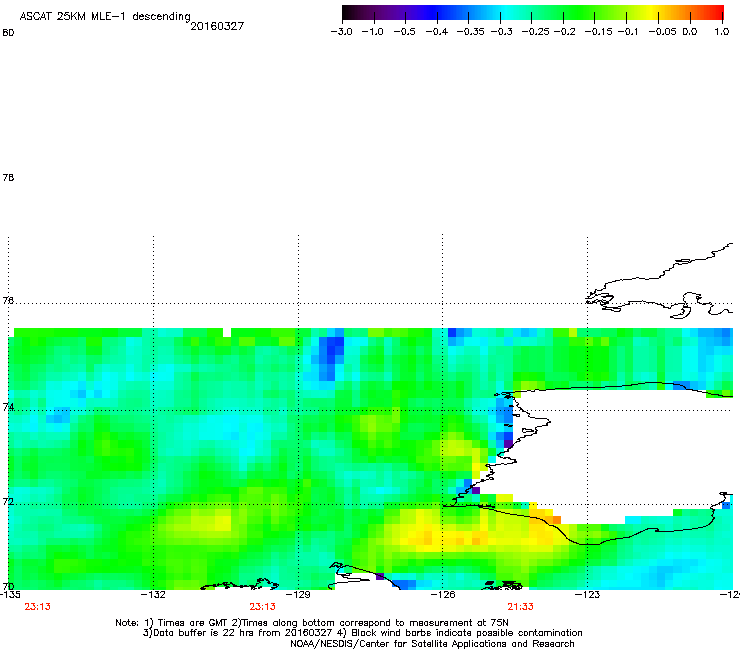Image resolution: width=740 pixels, height=650 pixels.
Task: Click the -0.2 color scale label
Action: [x=565, y=32]
